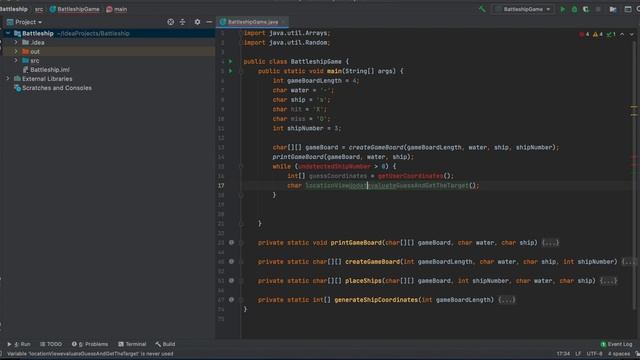Screen dimensions: 640x360
Task: Expand the src folder
Action: (16, 60)
